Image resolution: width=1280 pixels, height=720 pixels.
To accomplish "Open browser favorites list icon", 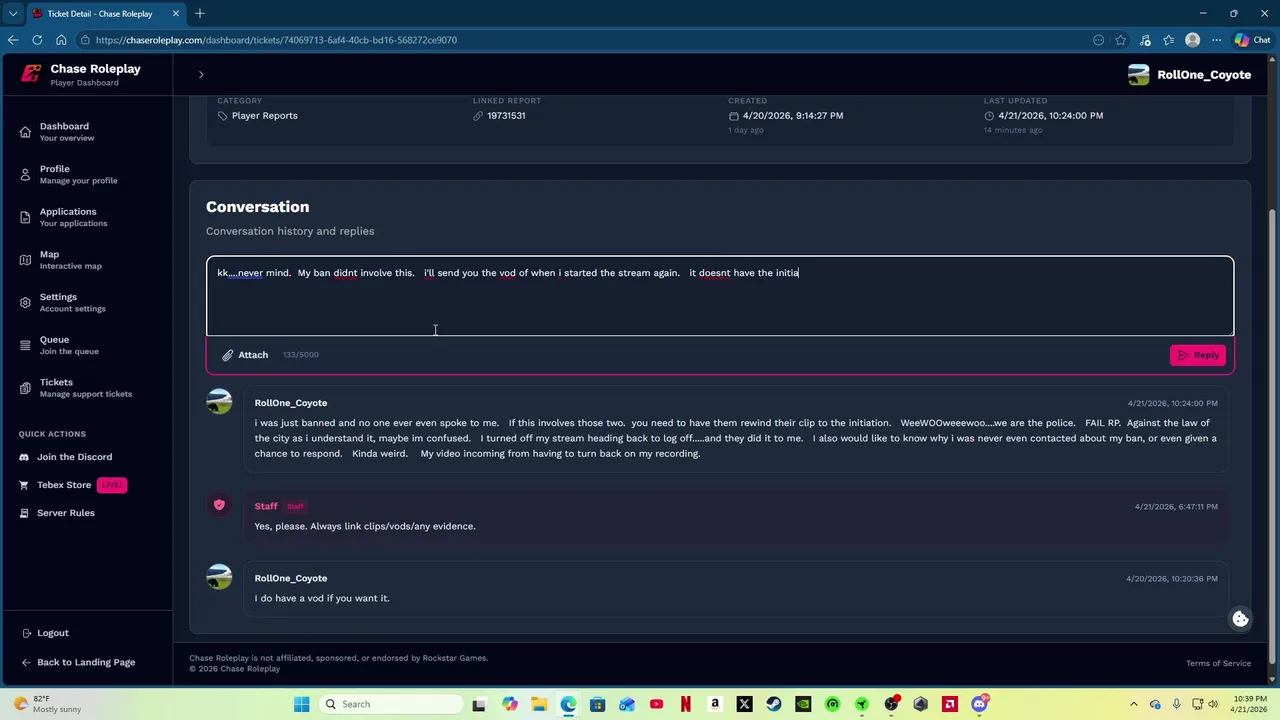I will click(x=1169, y=40).
